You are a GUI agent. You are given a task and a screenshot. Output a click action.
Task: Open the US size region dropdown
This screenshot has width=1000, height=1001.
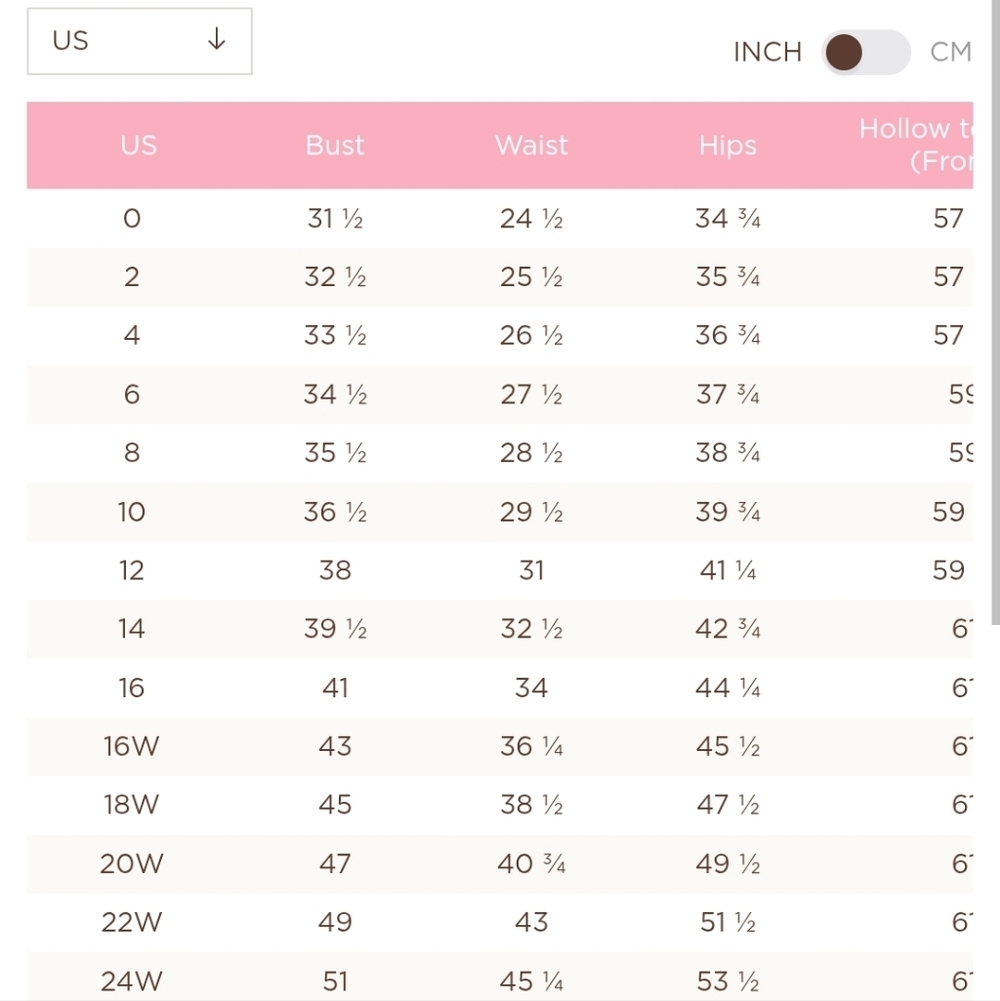139,41
